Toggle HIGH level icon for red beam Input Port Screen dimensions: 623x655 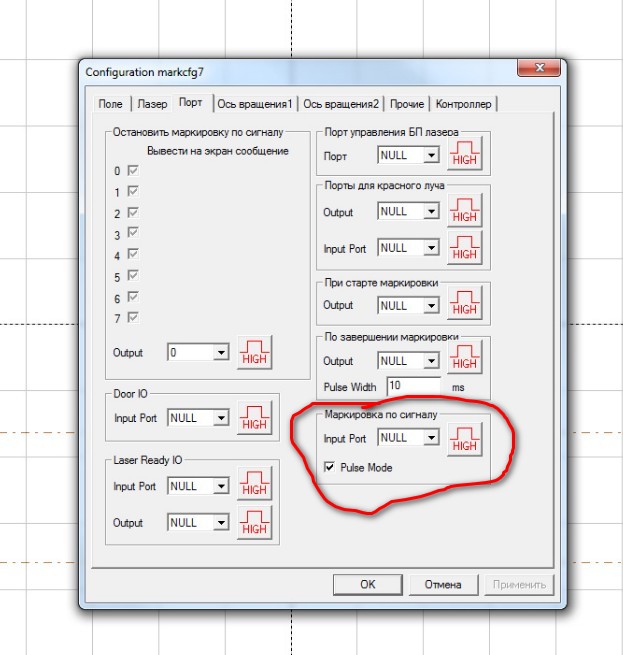click(x=465, y=248)
